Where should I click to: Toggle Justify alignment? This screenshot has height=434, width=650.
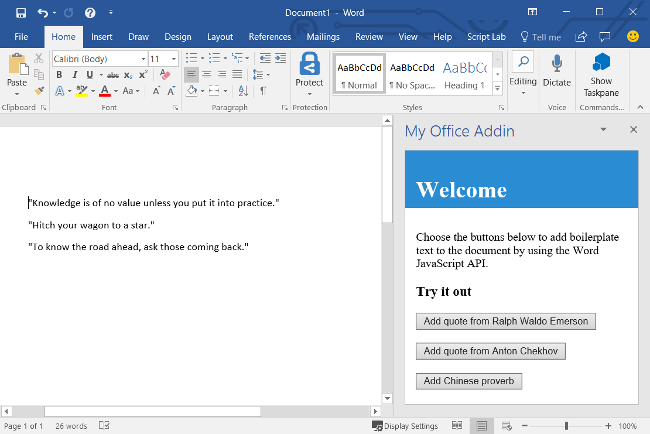point(237,75)
